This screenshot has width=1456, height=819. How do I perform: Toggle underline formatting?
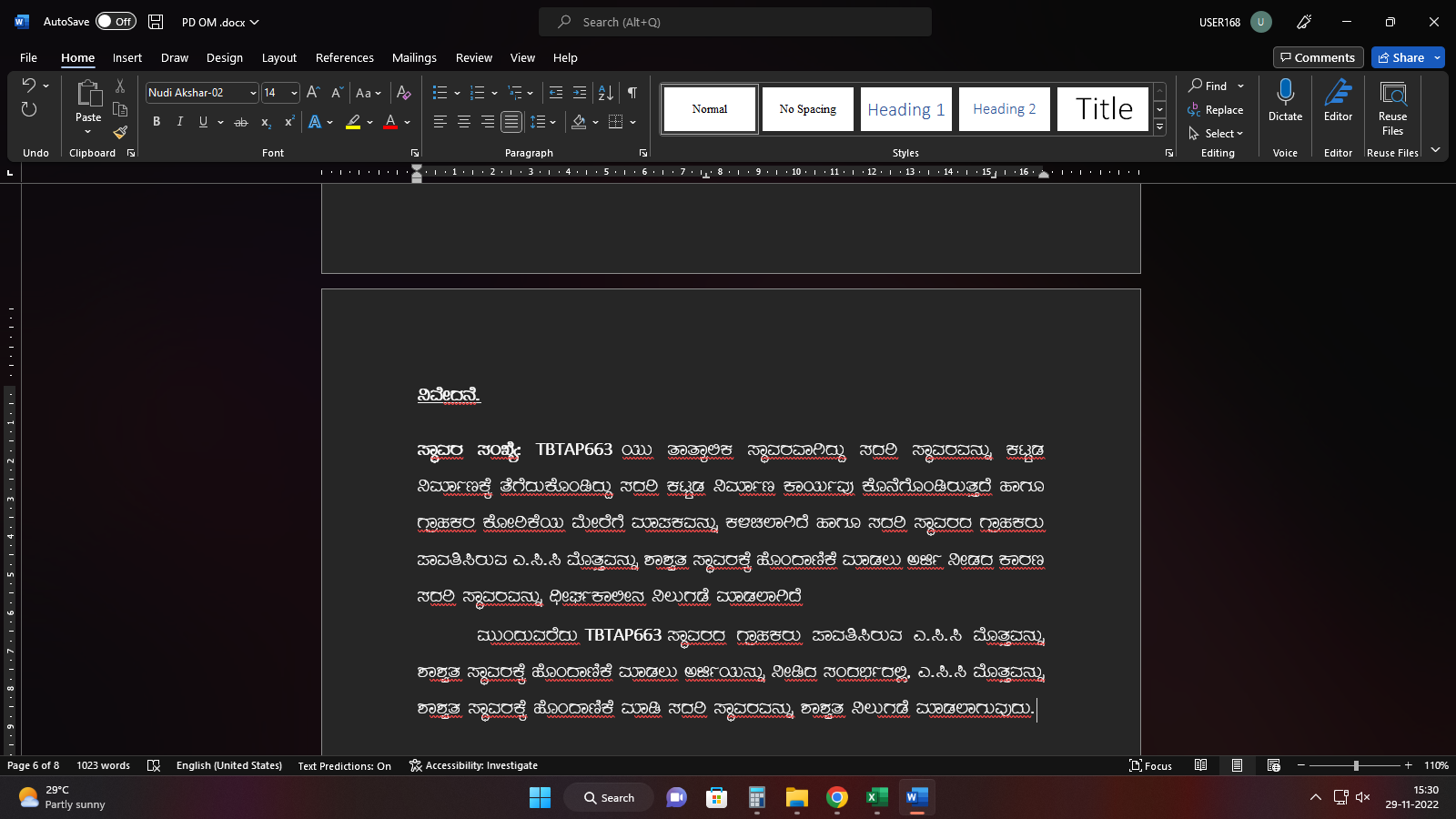click(x=203, y=122)
